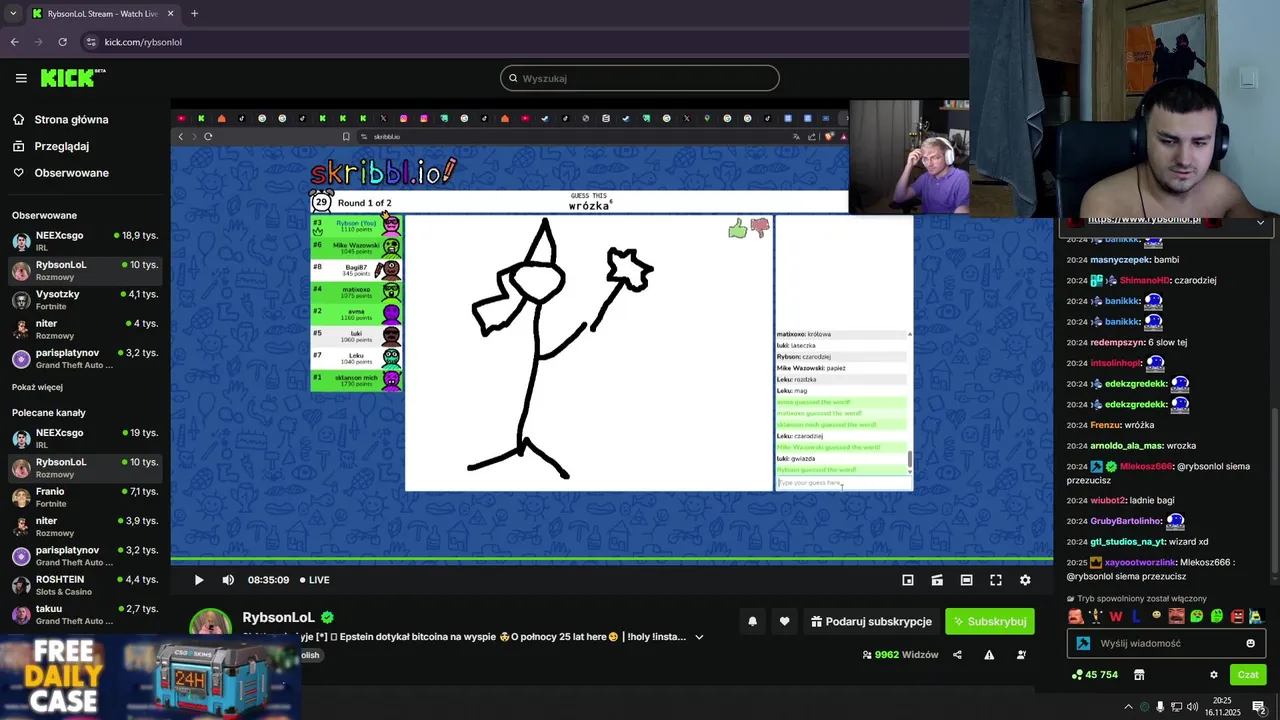Jump to LIVE playback indicator
Screen dimensions: 1280x720
pos(314,580)
